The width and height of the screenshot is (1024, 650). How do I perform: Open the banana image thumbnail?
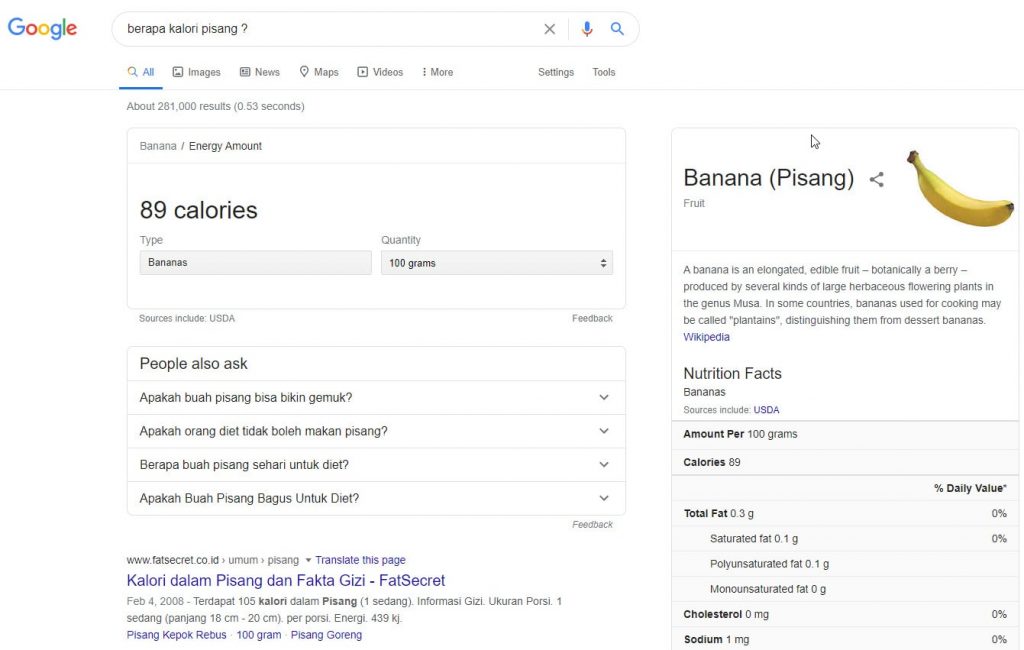click(960, 189)
